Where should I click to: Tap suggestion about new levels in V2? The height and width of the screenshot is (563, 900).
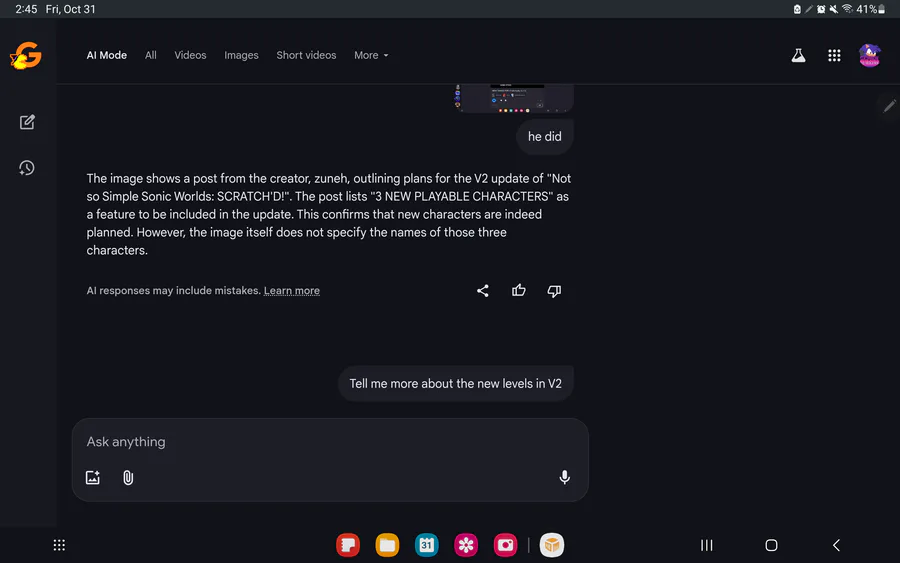[x=456, y=383]
